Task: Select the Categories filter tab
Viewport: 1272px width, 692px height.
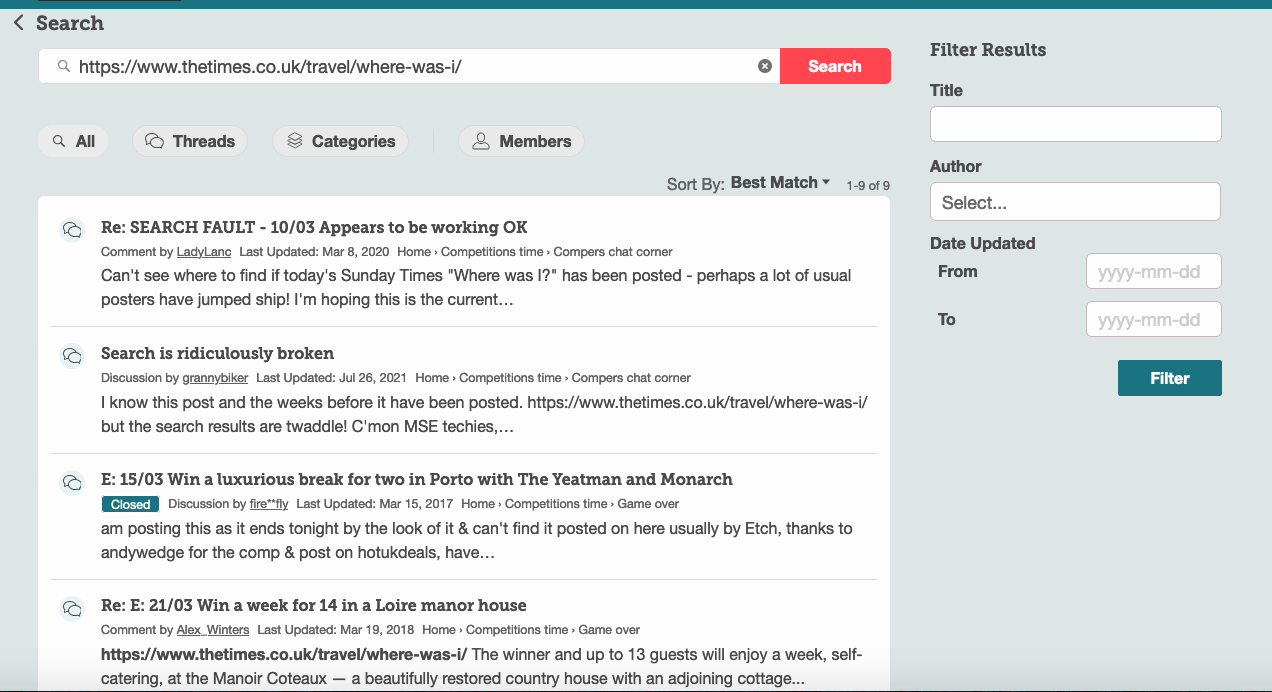Action: (340, 141)
